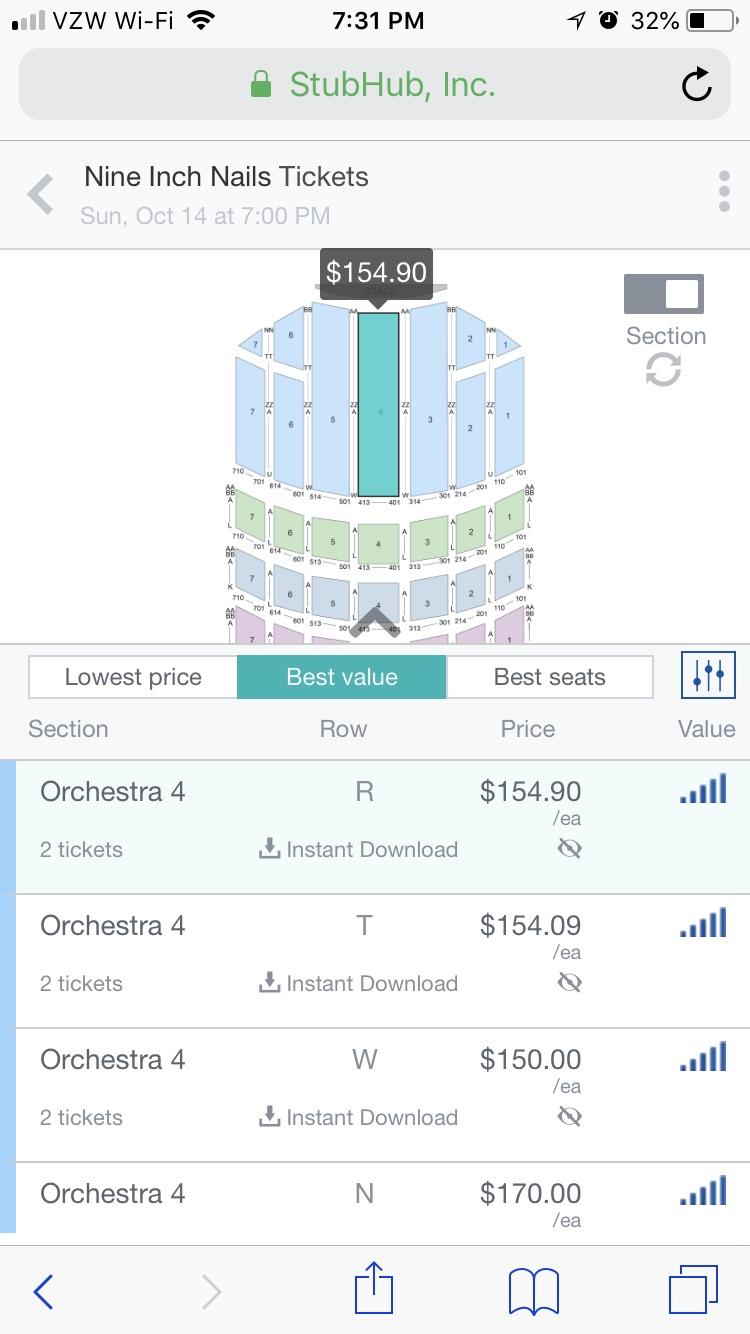Go back using the header back arrow

[x=40, y=192]
